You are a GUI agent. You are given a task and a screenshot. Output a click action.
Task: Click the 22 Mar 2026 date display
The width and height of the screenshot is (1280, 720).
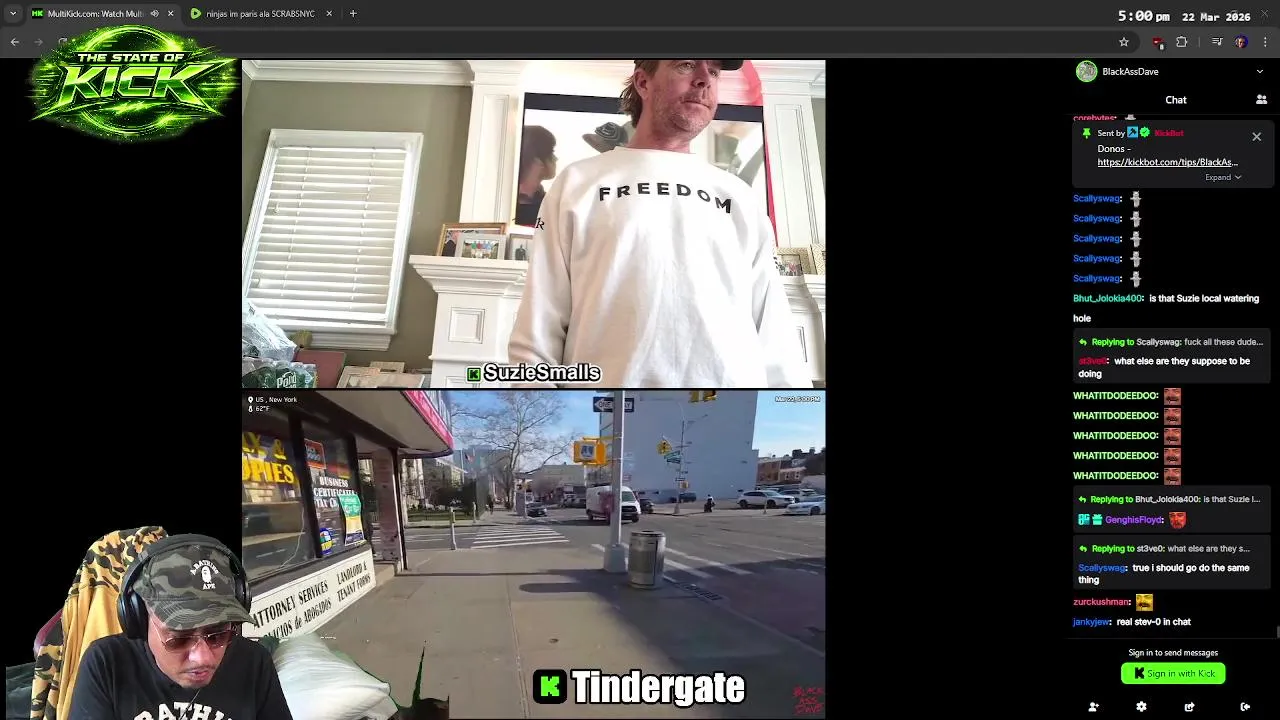tap(1216, 17)
